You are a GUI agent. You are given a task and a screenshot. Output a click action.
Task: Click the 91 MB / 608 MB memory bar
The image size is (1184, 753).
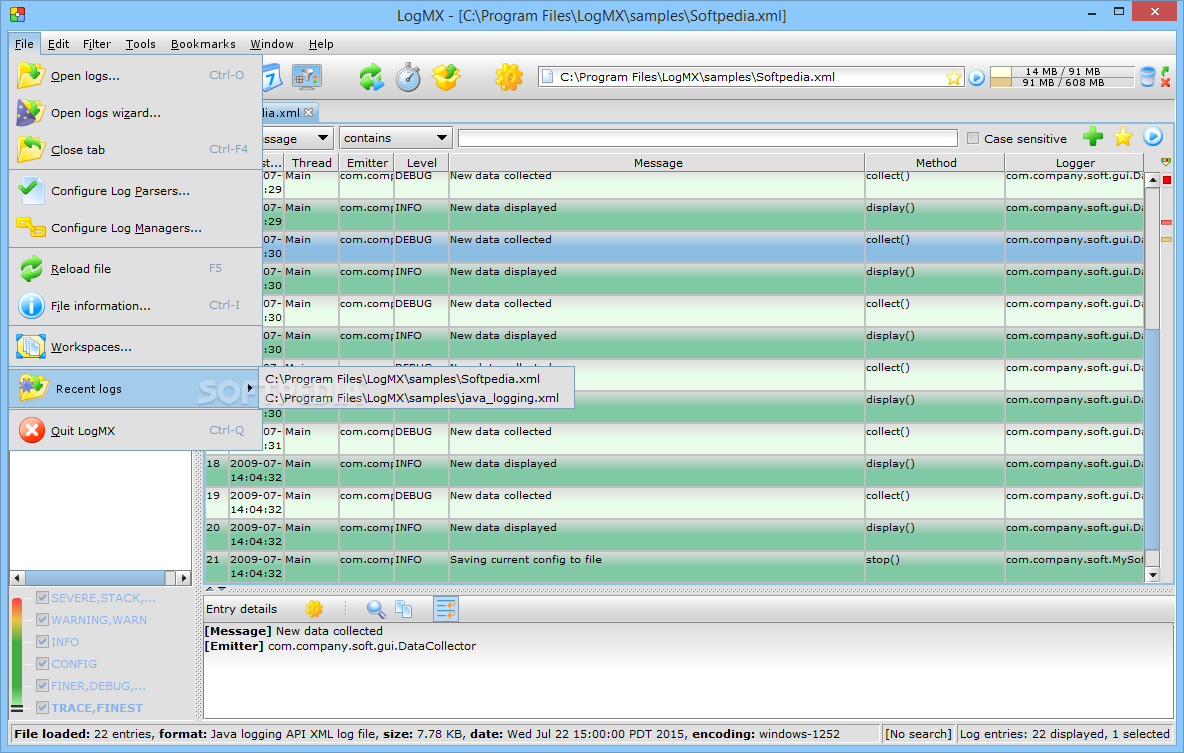pos(1062,82)
